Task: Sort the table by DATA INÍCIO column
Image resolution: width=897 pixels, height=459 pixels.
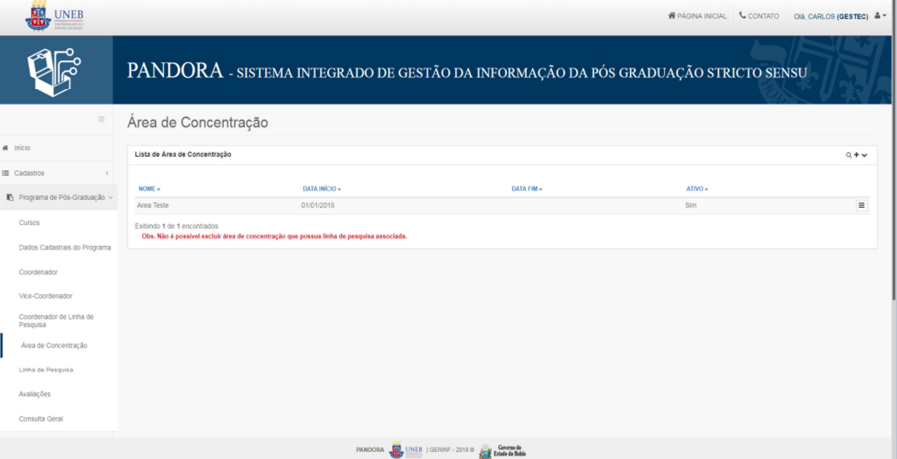Action: click(322, 189)
